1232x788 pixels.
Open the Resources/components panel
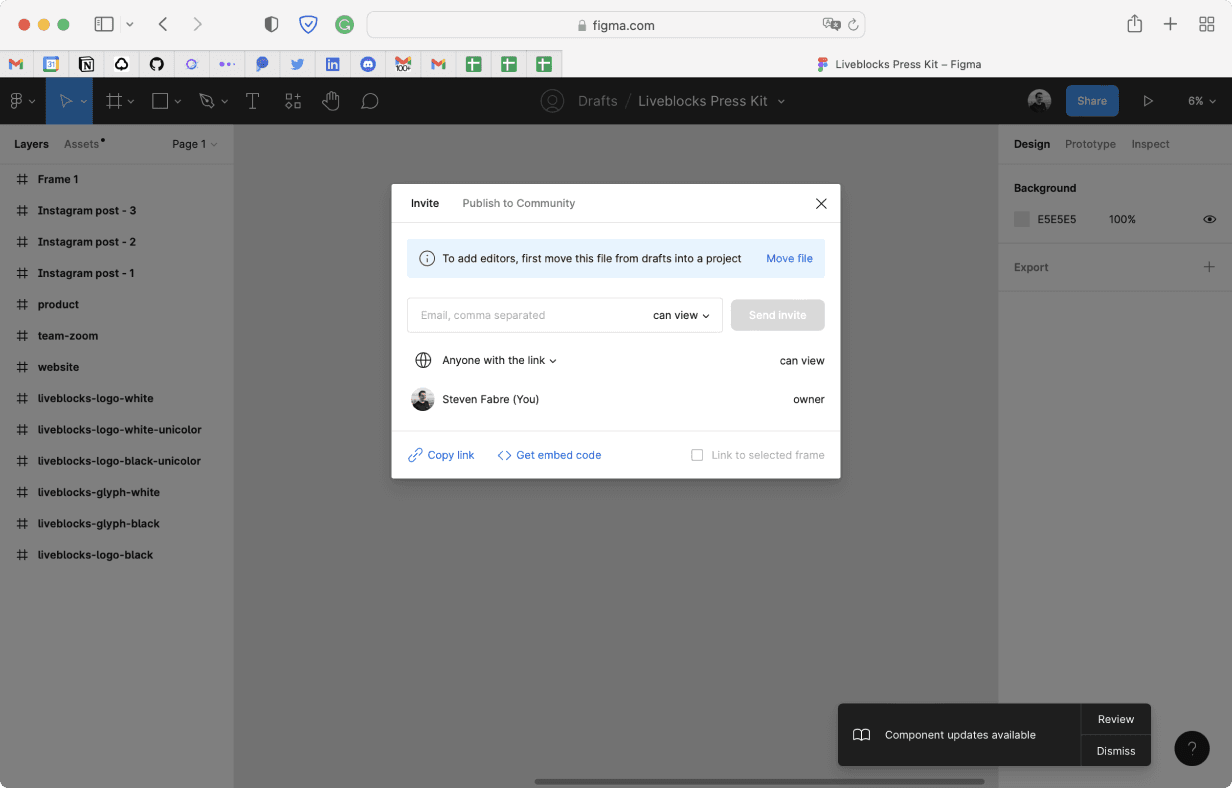pyautogui.click(x=292, y=100)
